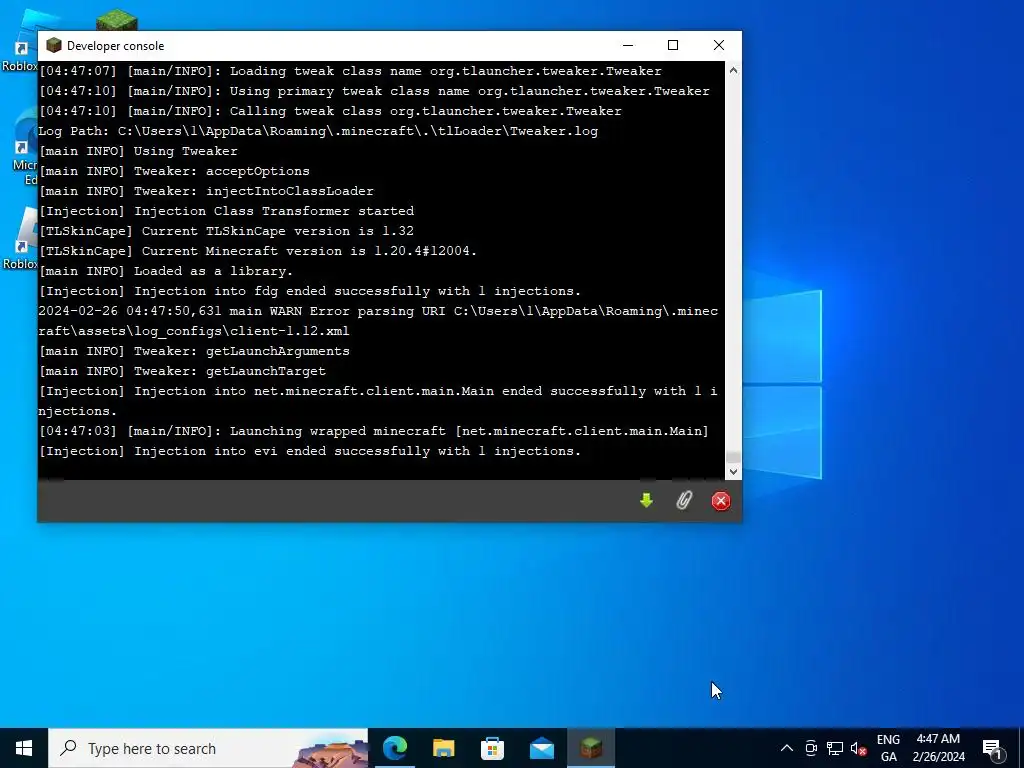Click the 'Tweaker: getLaunchArguments' line
Viewport: 1024px width, 768px height.
194,351
